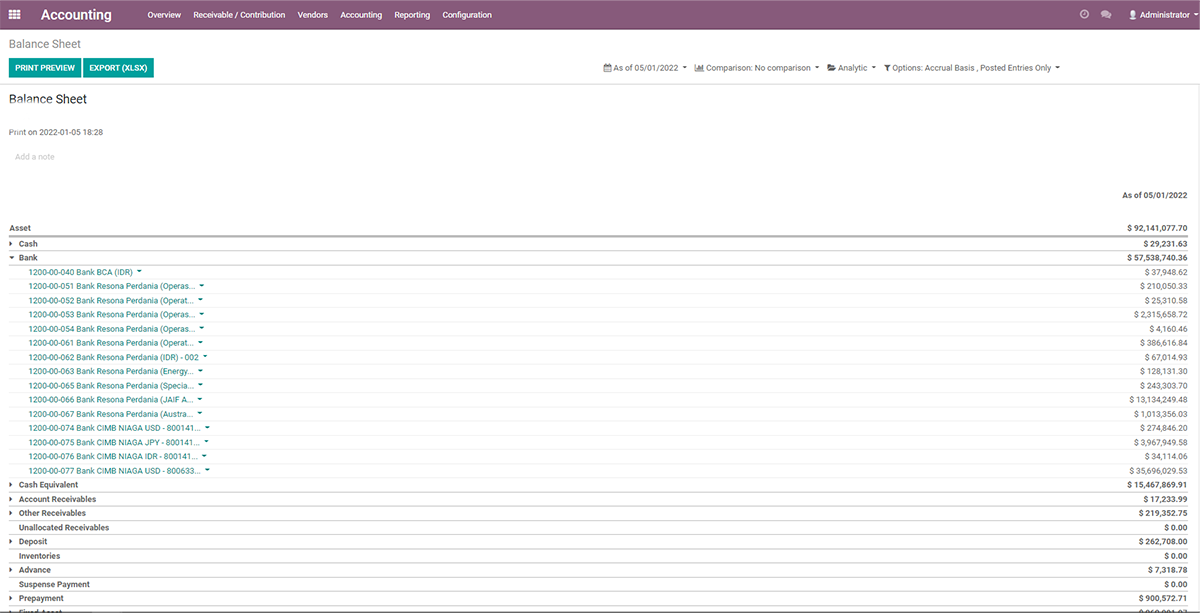Click the Print Preview button
This screenshot has width=1200, height=613.
[45, 68]
